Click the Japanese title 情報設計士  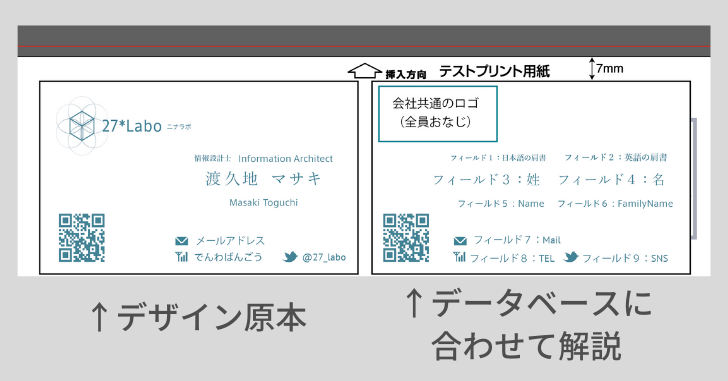[213, 159]
